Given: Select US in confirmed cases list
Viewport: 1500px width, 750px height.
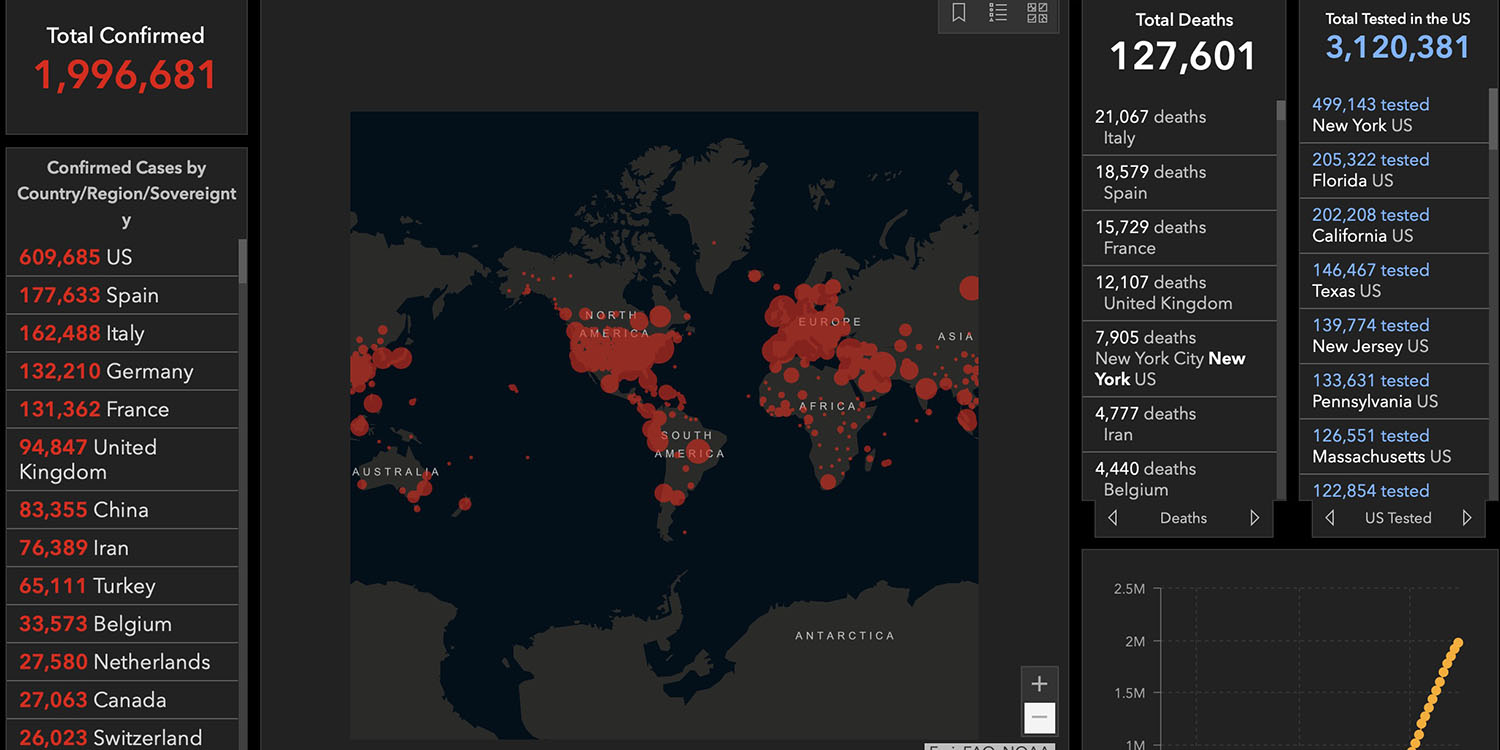Looking at the screenshot, I should (x=120, y=257).
